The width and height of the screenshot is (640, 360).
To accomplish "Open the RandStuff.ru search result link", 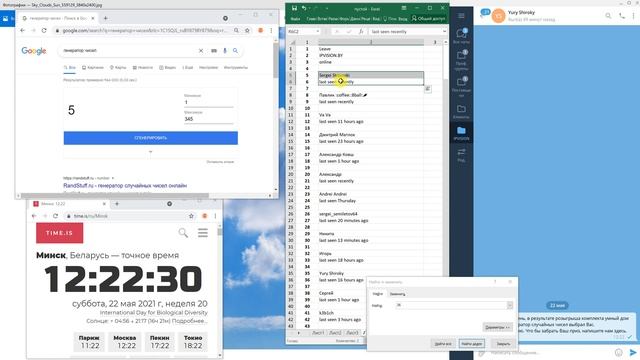I will point(125,186).
